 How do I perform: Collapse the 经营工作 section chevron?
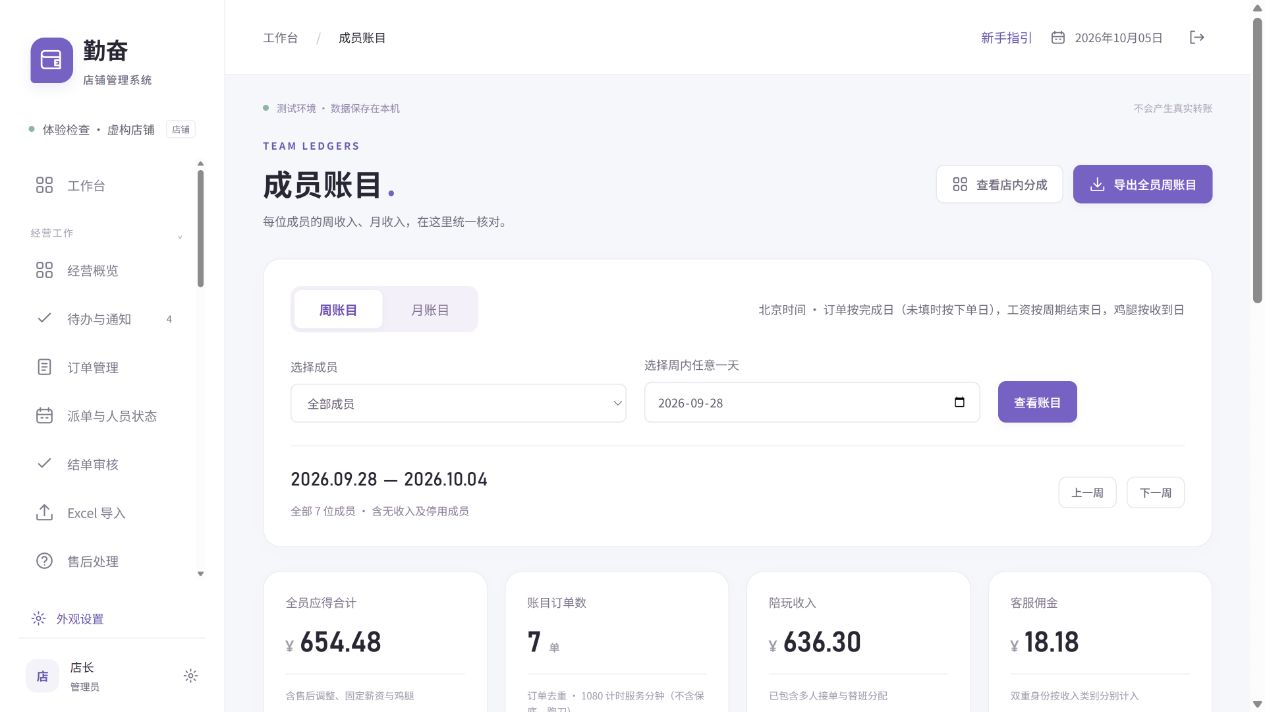click(x=180, y=237)
